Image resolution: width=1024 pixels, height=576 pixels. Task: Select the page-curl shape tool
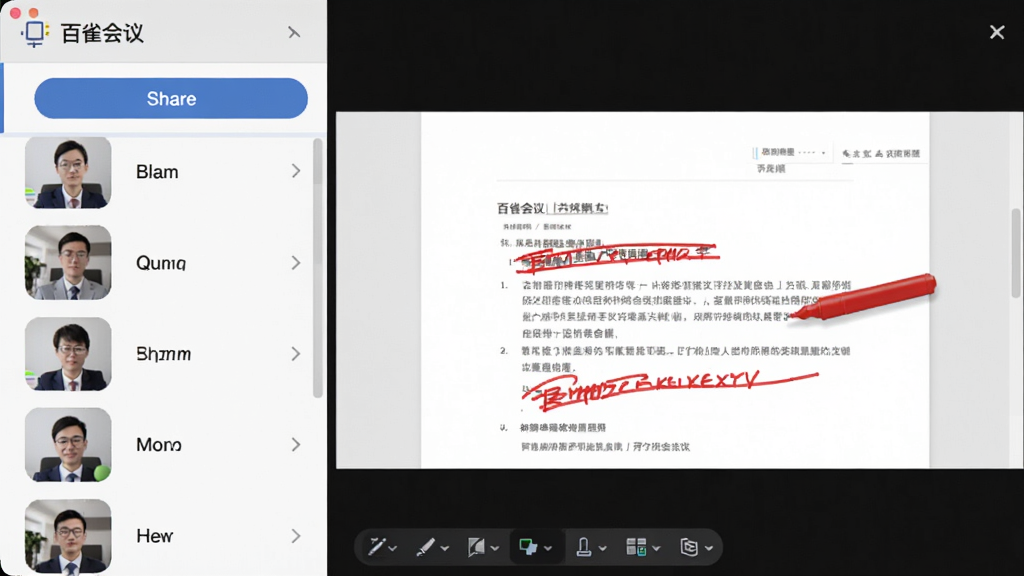click(x=476, y=547)
